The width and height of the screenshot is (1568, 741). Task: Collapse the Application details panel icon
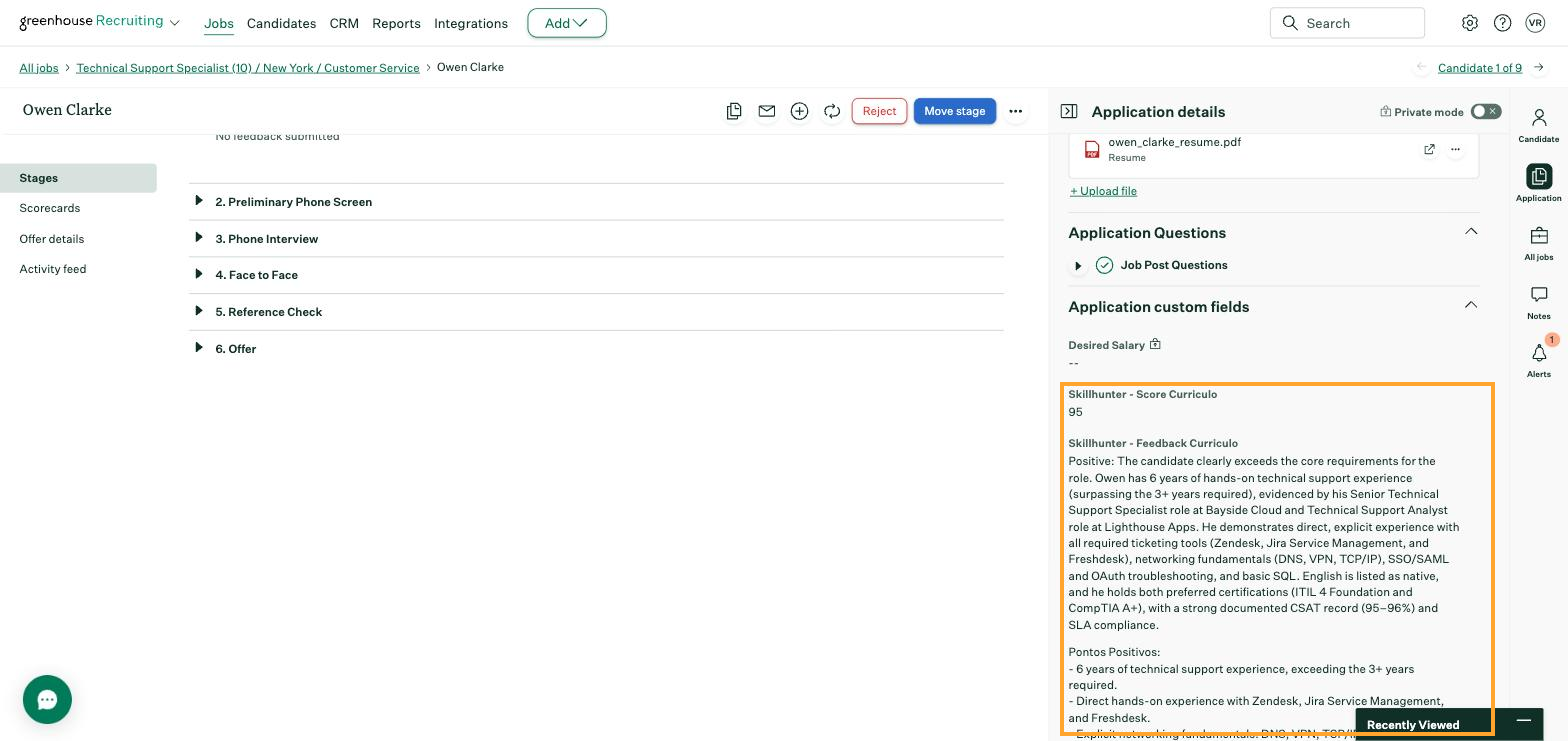[x=1069, y=111]
